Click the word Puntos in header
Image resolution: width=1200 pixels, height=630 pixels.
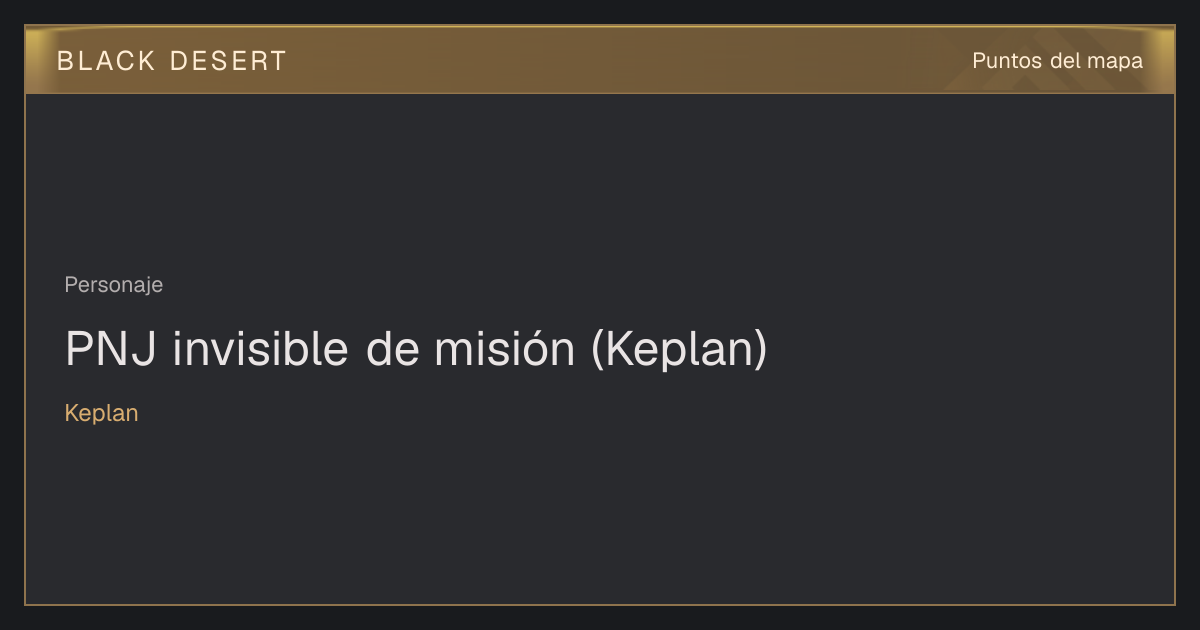(x=1008, y=61)
